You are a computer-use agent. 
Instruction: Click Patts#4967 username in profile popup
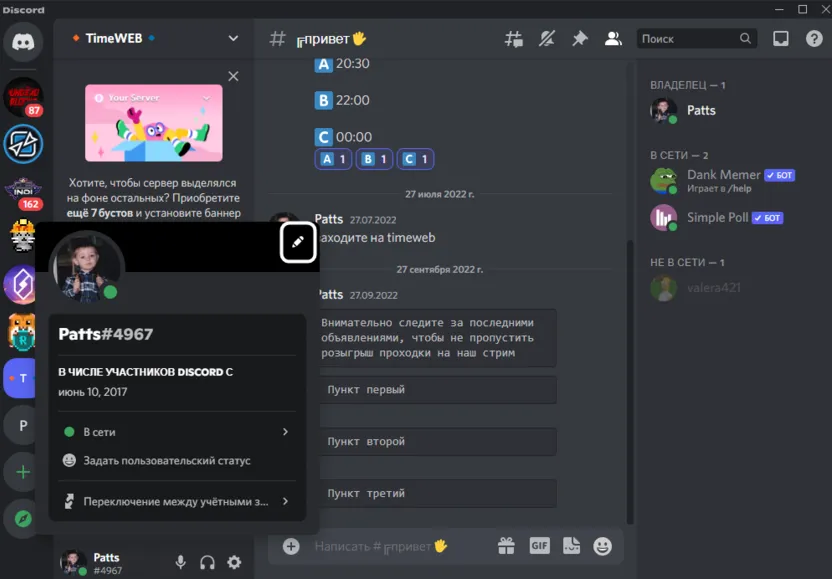pyautogui.click(x=106, y=334)
